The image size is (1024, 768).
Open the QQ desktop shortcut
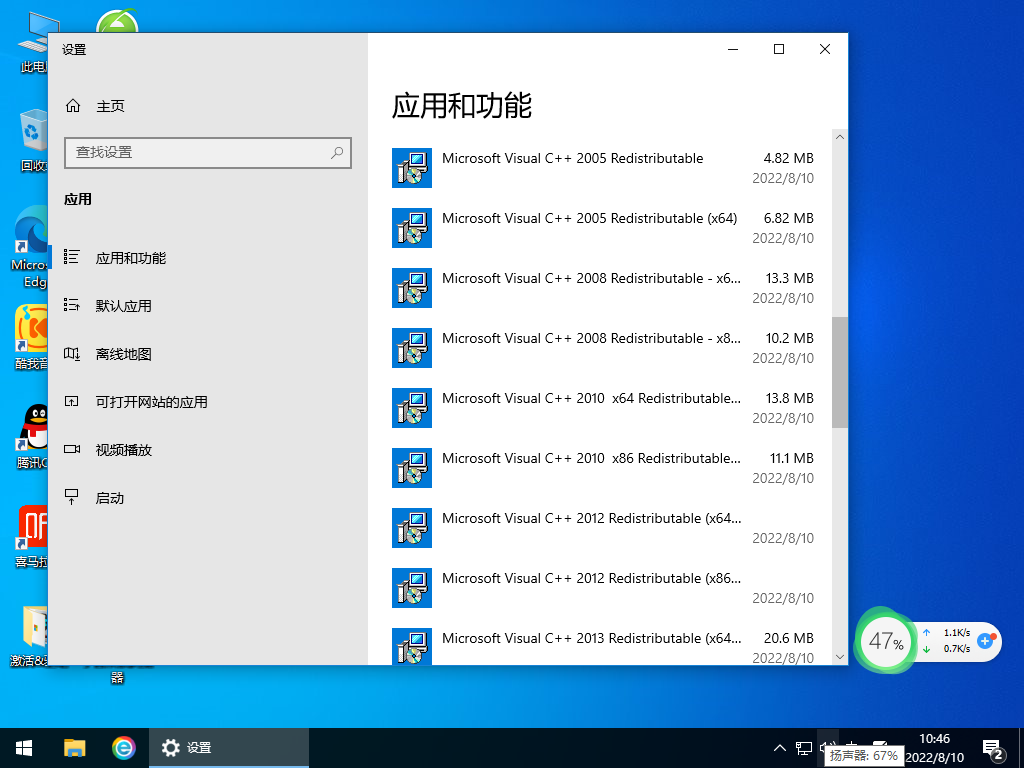click(32, 436)
